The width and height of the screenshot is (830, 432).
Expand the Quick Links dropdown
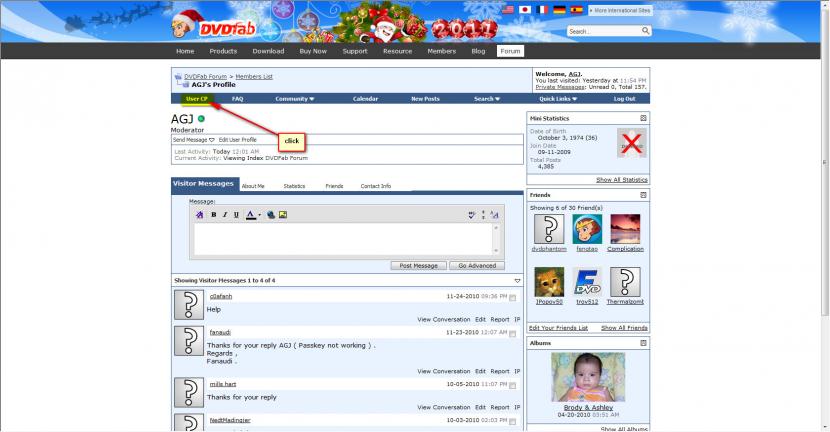pyautogui.click(x=558, y=99)
